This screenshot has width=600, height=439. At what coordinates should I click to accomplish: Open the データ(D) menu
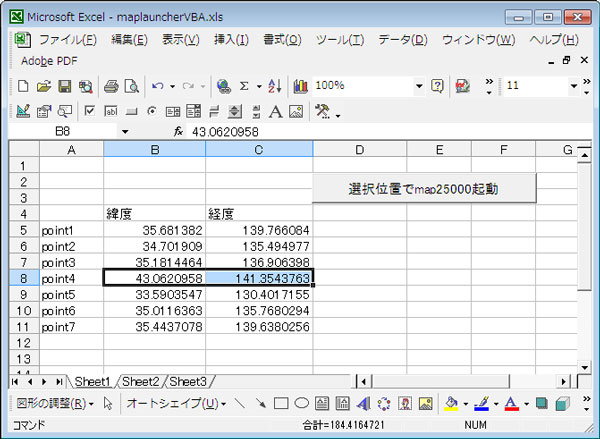pyautogui.click(x=403, y=39)
